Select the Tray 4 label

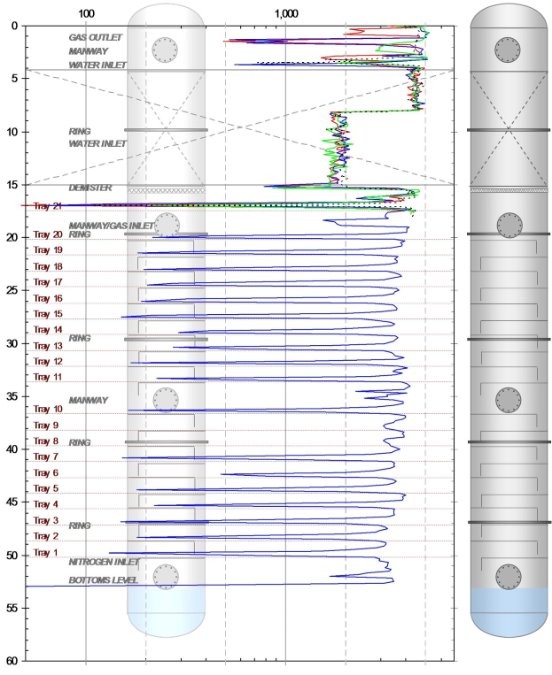tap(46, 504)
